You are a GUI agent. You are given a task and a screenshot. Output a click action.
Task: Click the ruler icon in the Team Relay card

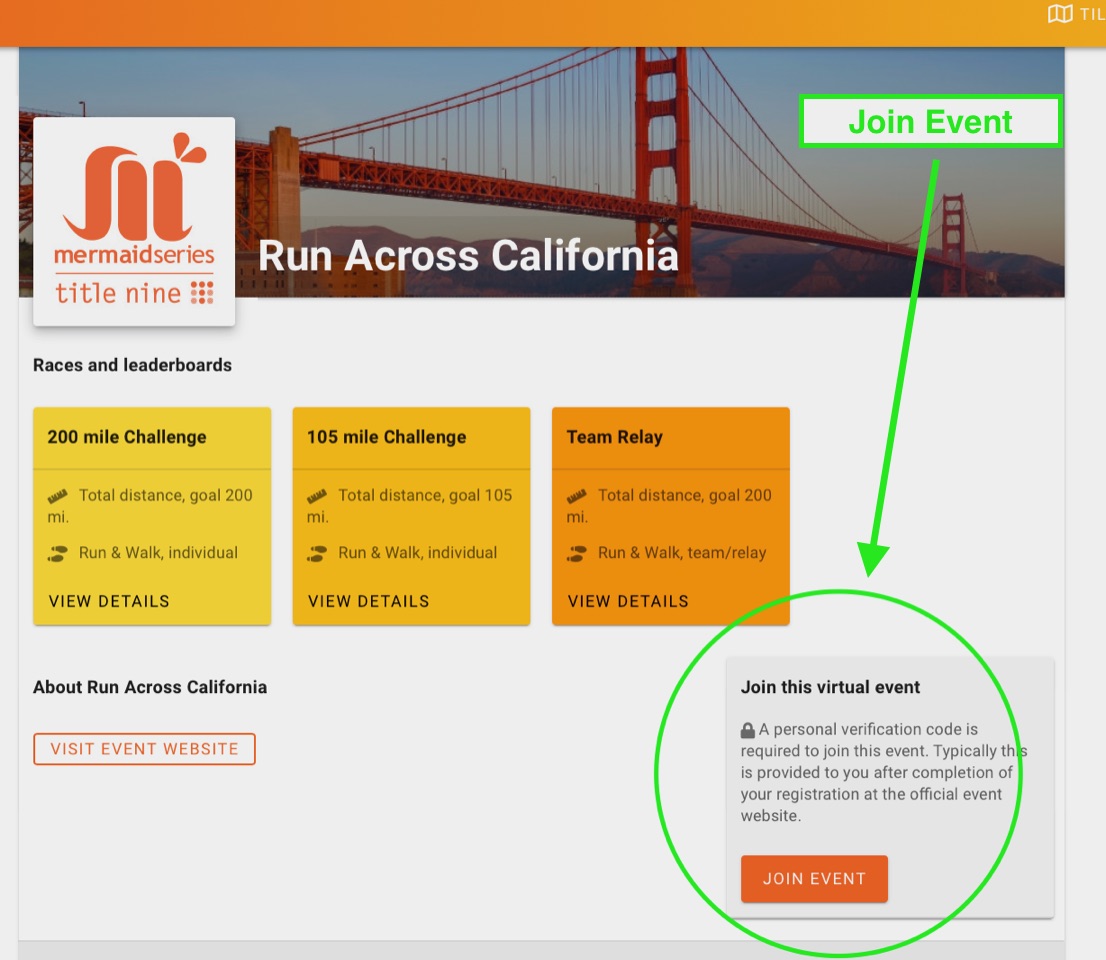tap(577, 496)
